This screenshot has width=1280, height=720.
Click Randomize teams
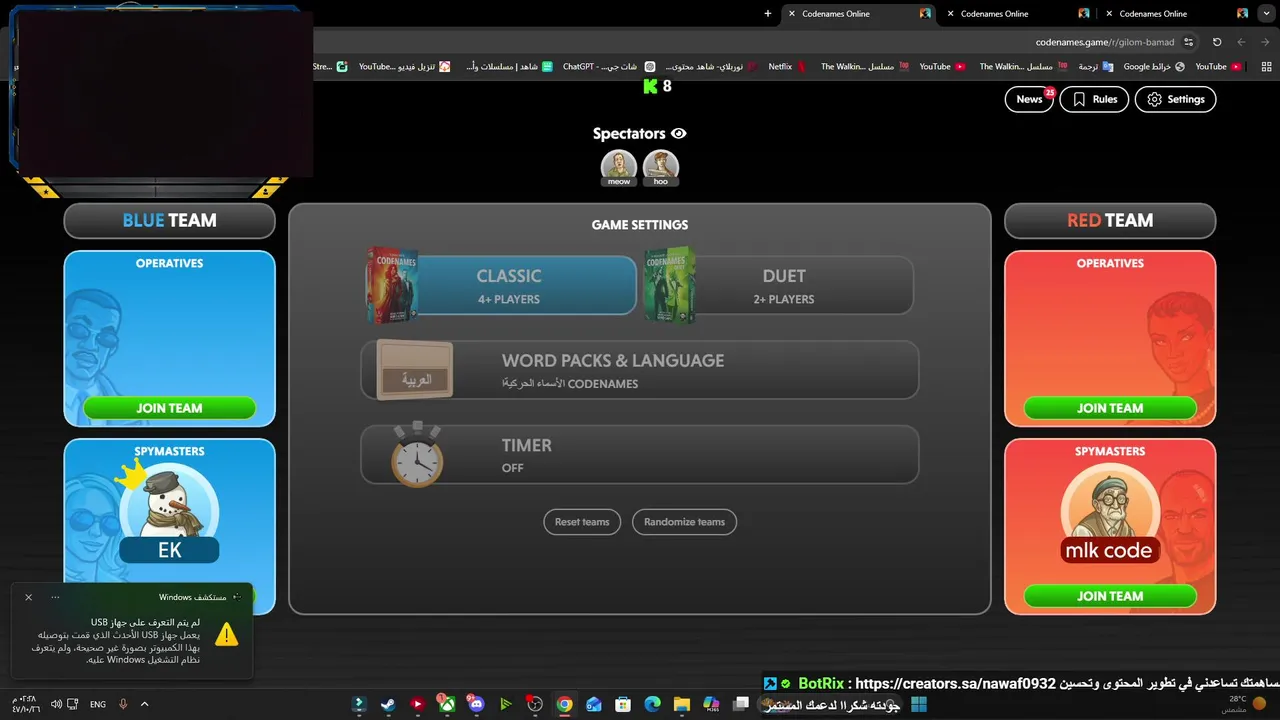point(684,522)
